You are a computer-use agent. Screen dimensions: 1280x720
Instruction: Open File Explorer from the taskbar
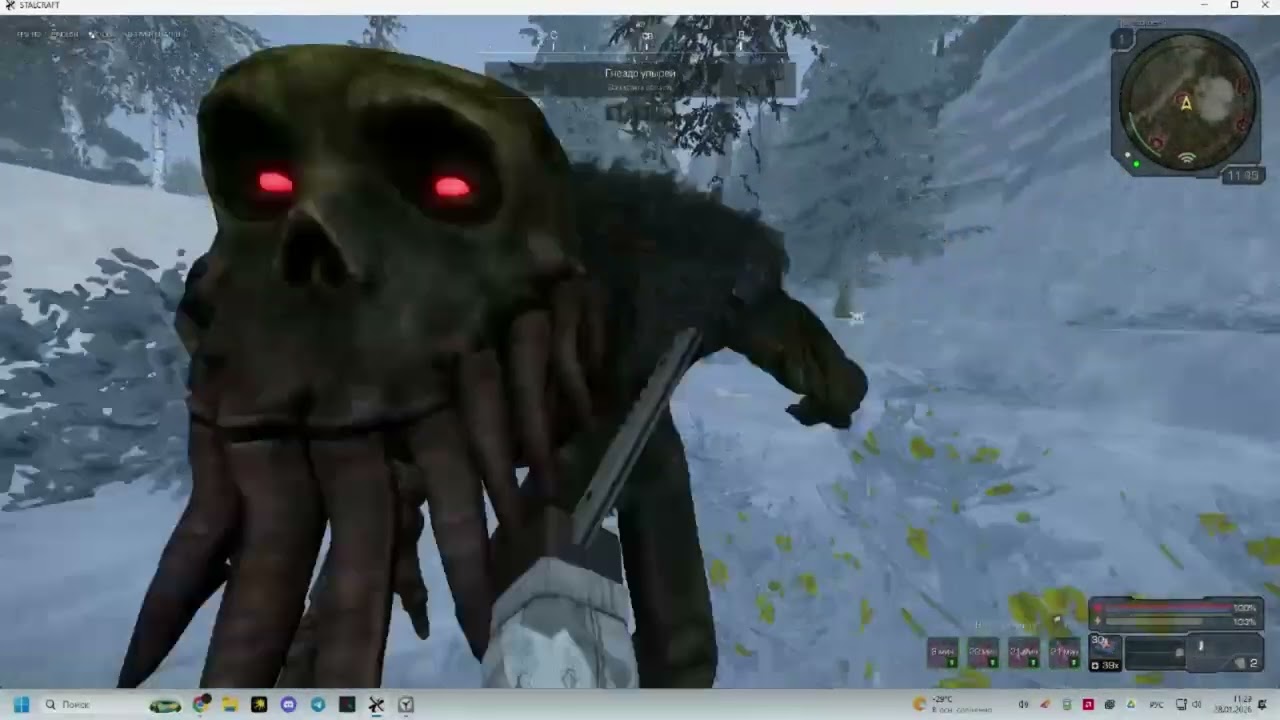pos(230,705)
